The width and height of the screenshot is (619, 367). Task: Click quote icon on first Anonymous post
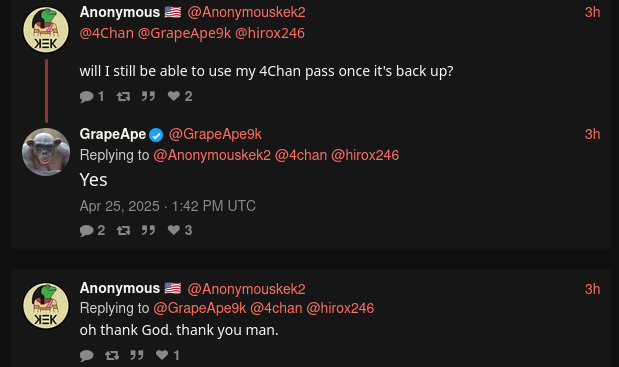pyautogui.click(x=148, y=96)
